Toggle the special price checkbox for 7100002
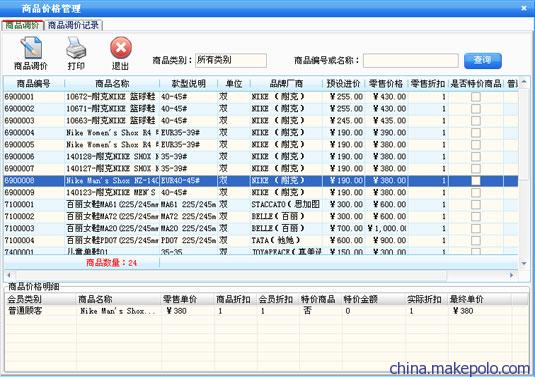The height and width of the screenshot is (377, 535). pyautogui.click(x=476, y=216)
